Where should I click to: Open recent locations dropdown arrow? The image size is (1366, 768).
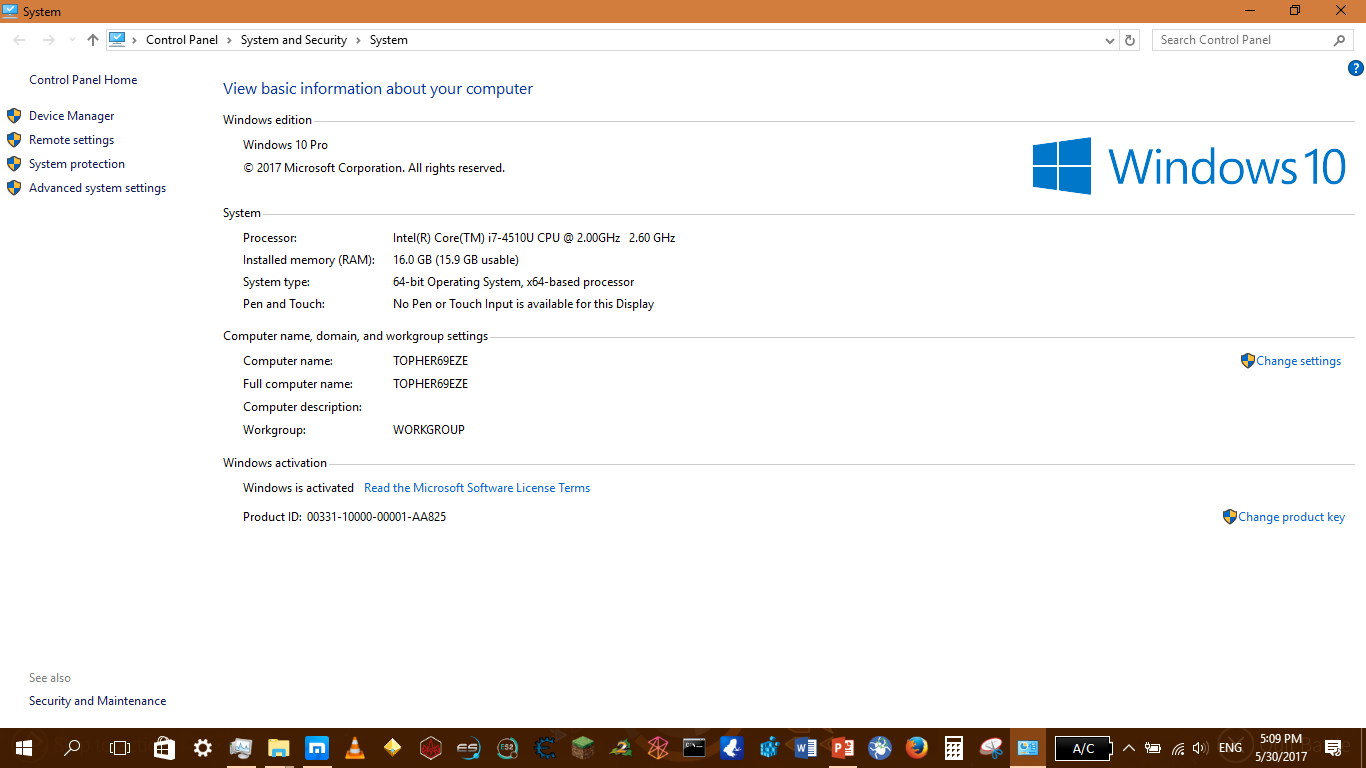click(x=72, y=40)
